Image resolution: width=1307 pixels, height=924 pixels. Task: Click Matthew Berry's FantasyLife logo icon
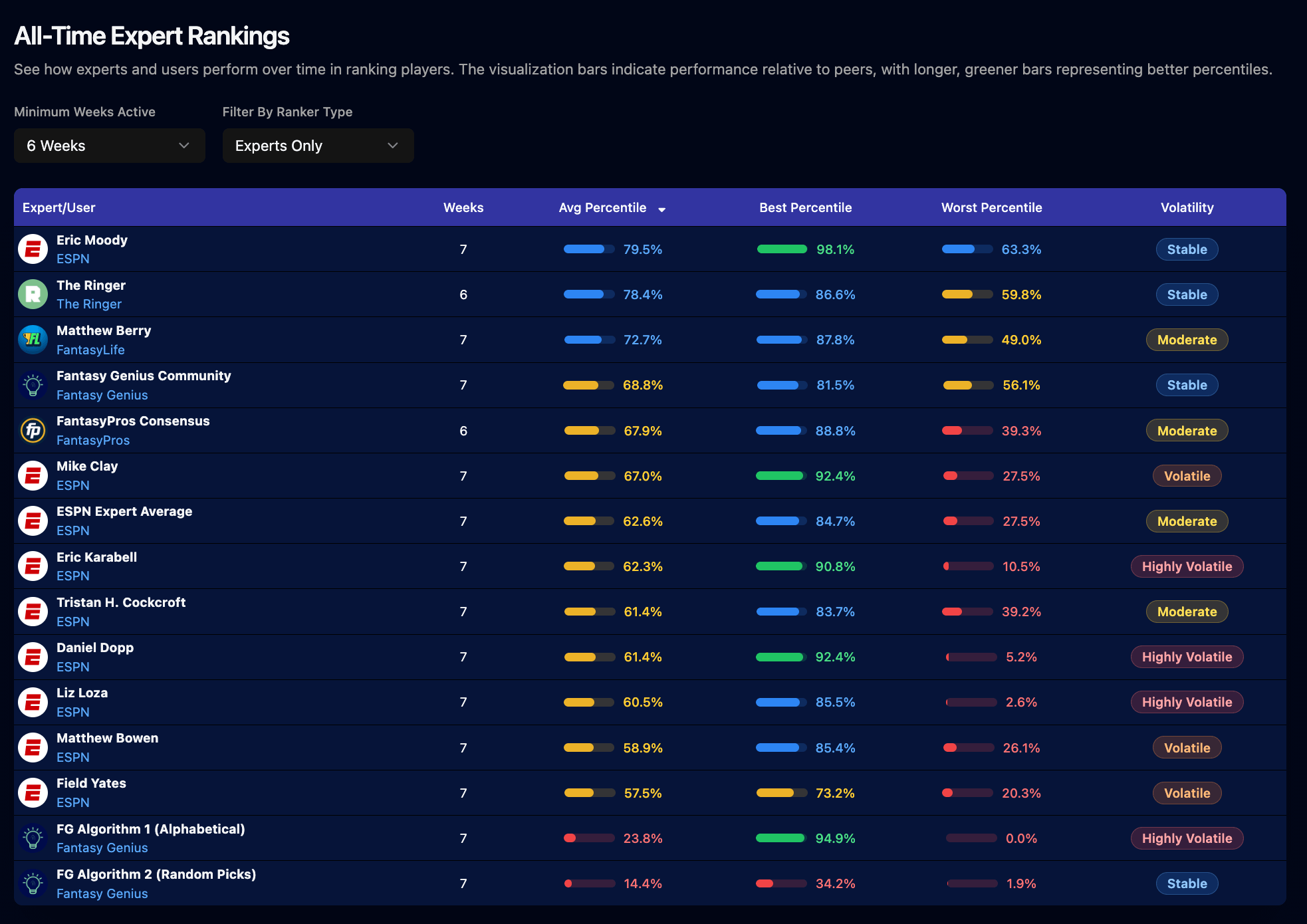(x=33, y=340)
